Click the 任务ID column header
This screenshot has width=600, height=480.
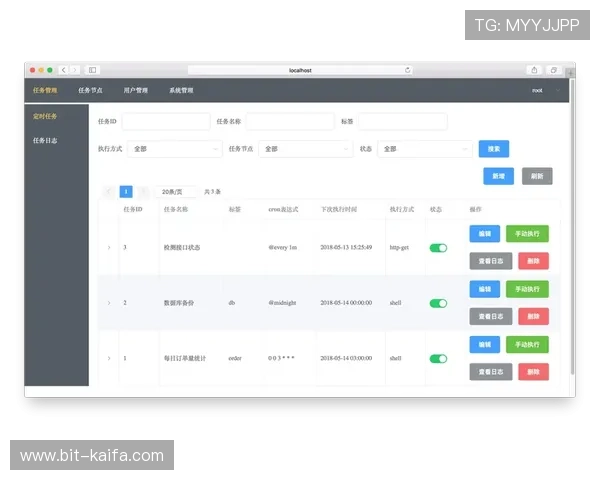[x=133, y=209]
